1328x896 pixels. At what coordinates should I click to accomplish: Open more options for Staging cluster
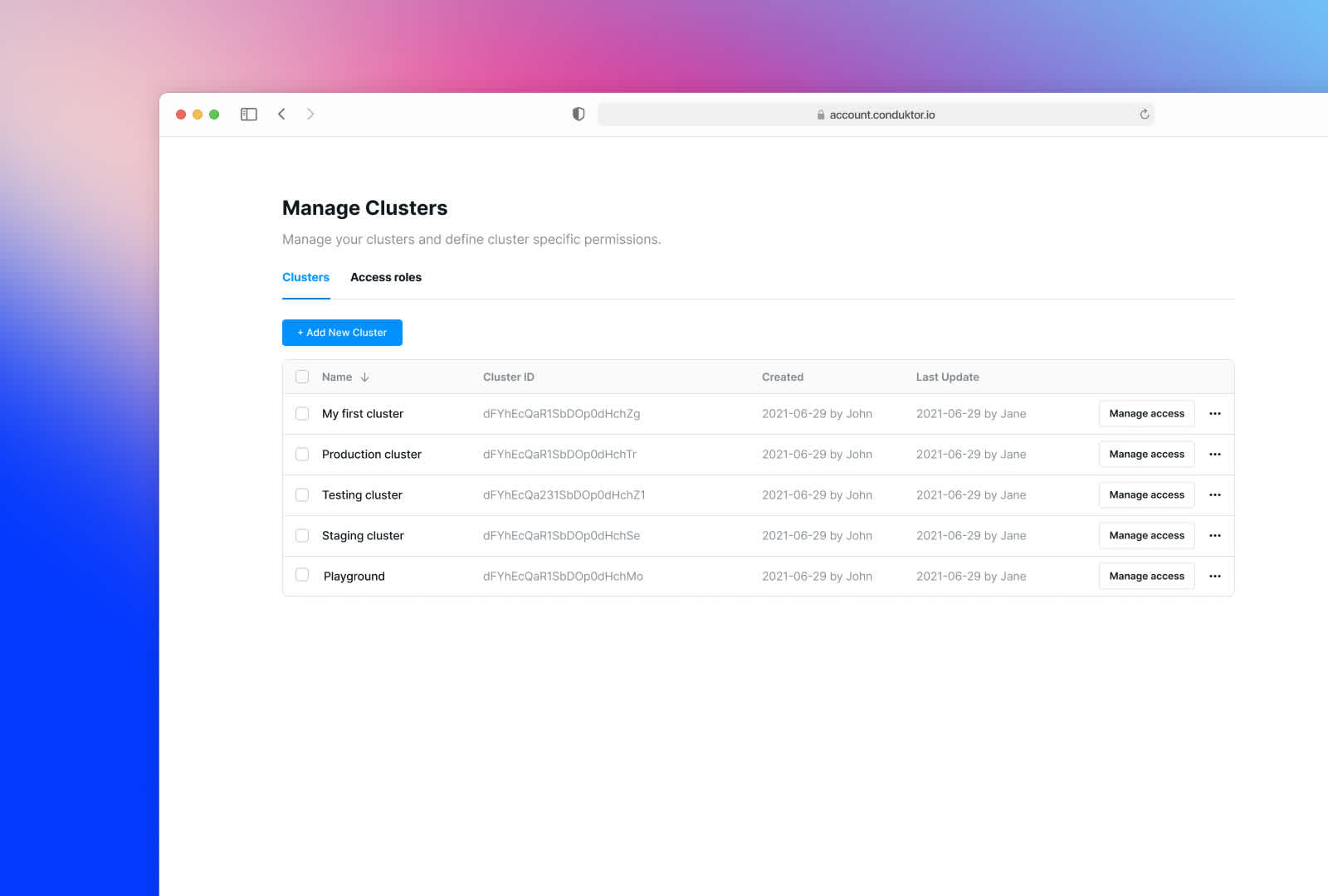(1215, 536)
